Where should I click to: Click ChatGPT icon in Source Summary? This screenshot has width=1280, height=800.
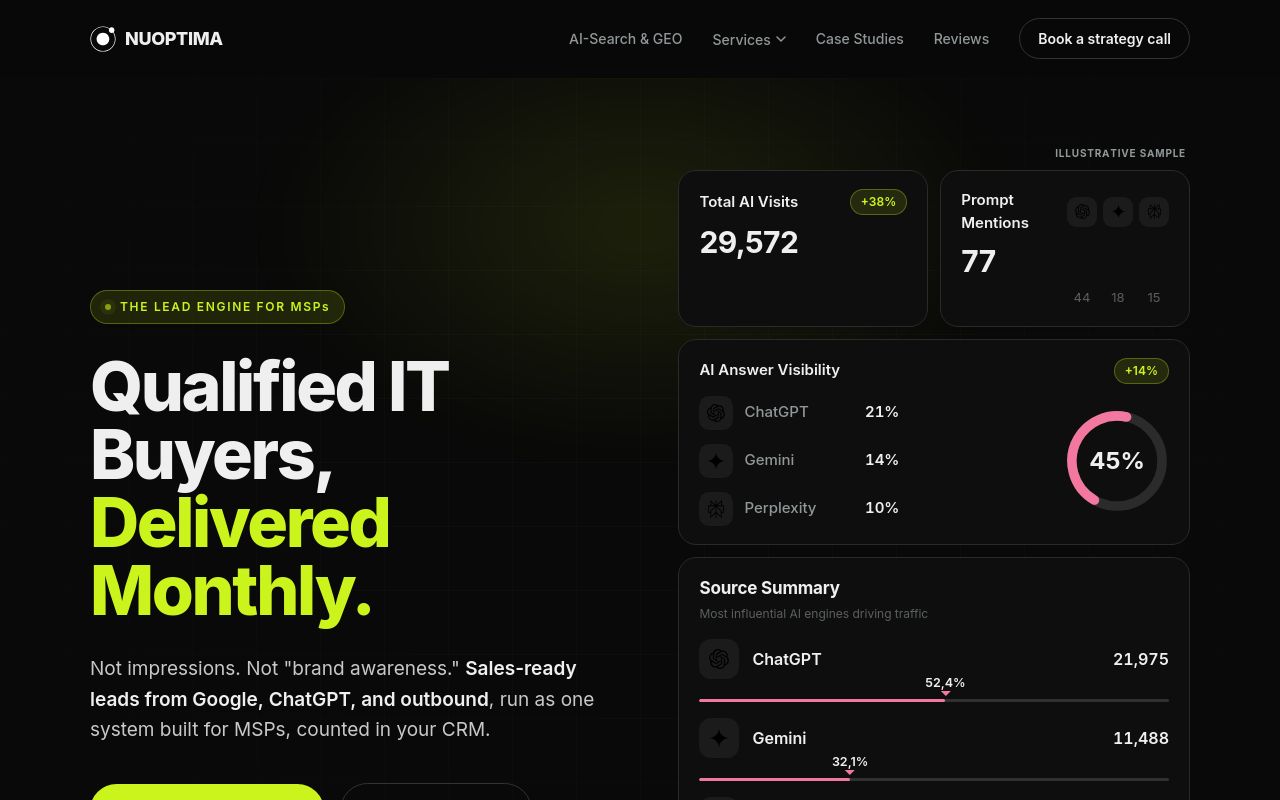pos(719,659)
